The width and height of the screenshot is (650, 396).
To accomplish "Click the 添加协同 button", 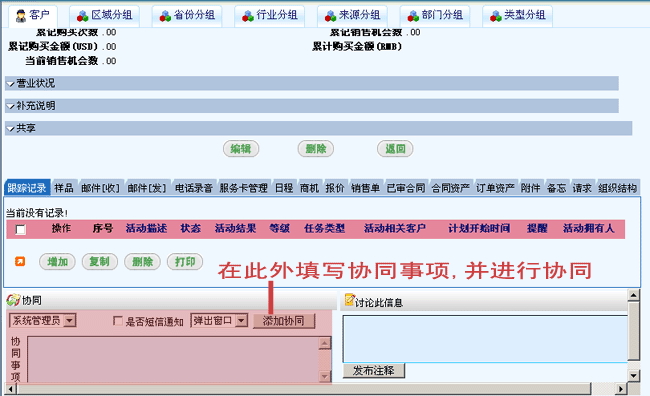I will (x=284, y=321).
